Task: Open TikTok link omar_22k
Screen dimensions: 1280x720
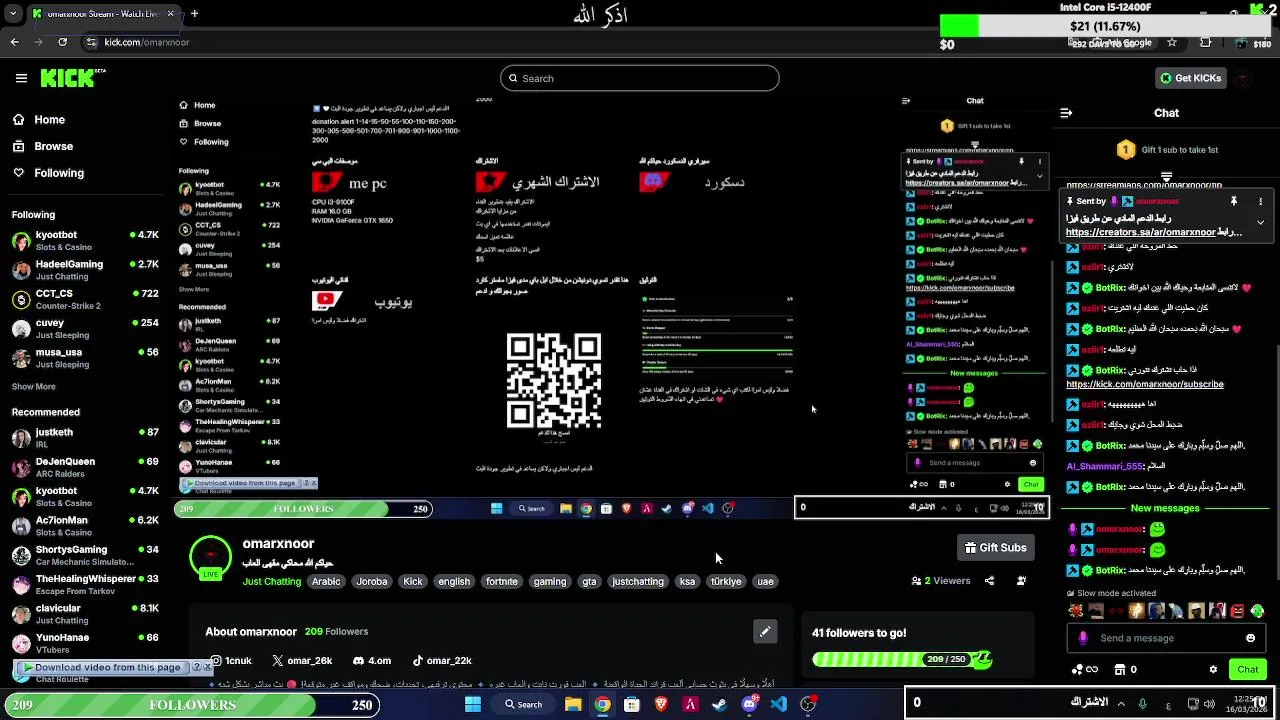Action: tap(441, 661)
